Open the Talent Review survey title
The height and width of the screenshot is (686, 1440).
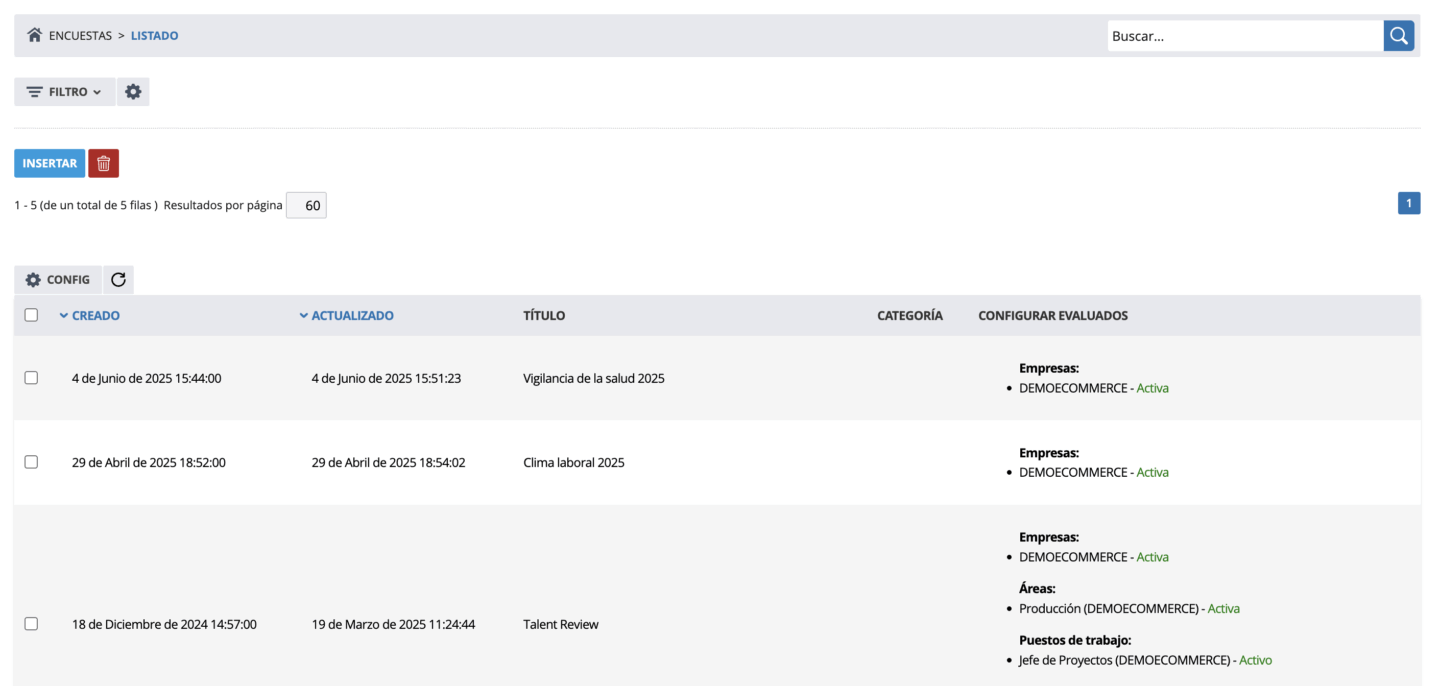(561, 624)
